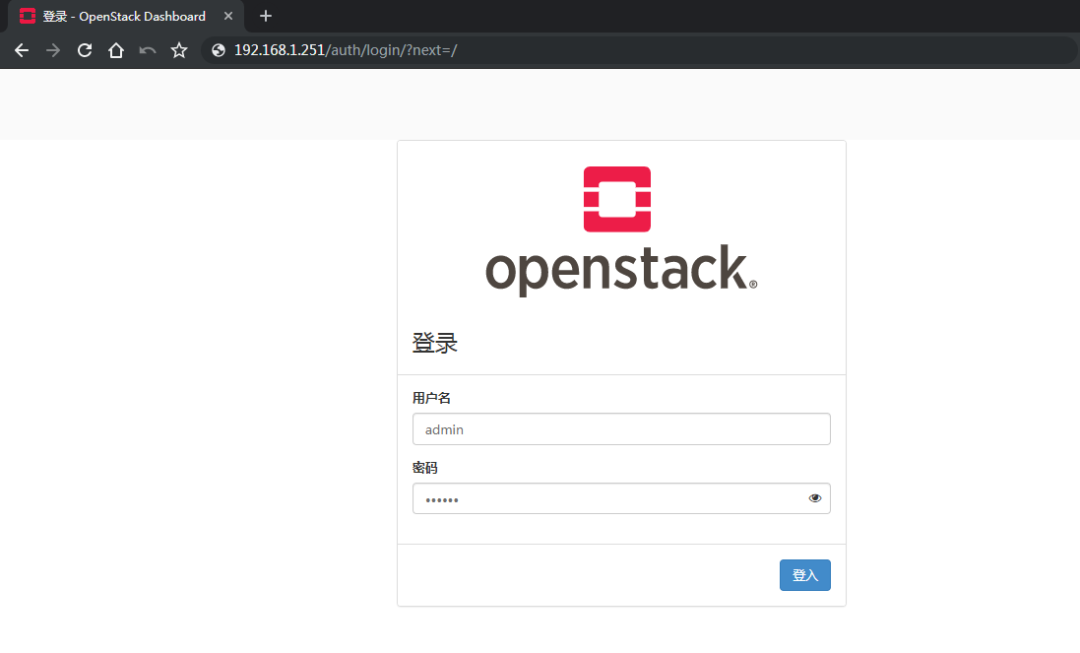Click the blue 登入 sign-in button
This screenshot has width=1080, height=653.
(x=805, y=575)
